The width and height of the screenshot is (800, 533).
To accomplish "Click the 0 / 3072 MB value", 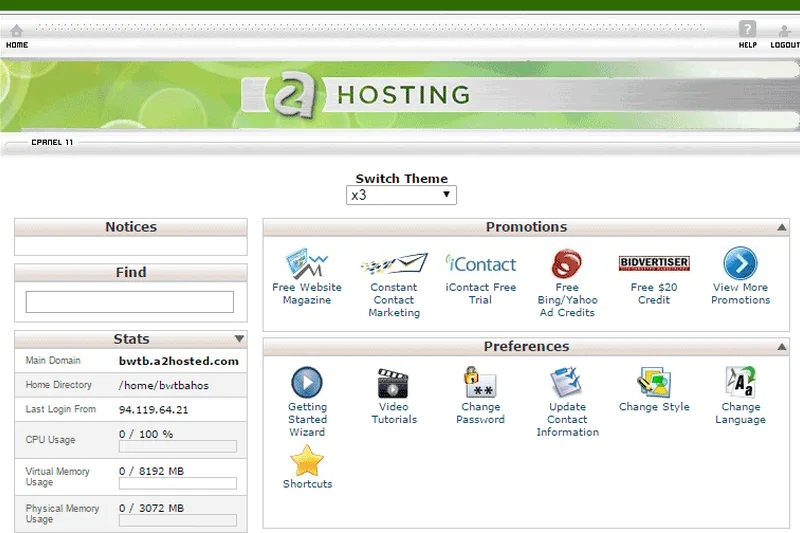I will (151, 509).
